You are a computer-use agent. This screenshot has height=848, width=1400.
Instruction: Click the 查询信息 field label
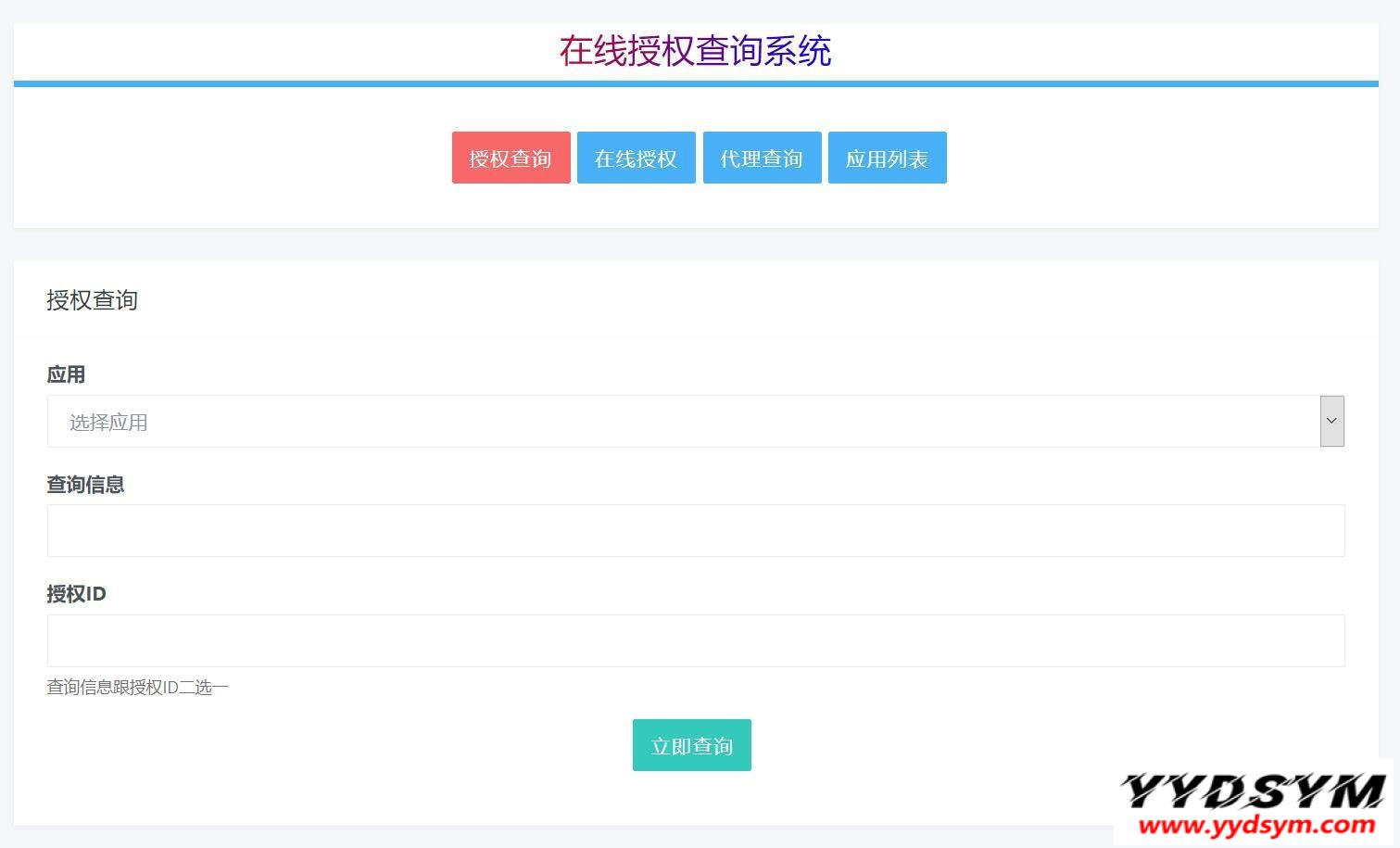(85, 485)
